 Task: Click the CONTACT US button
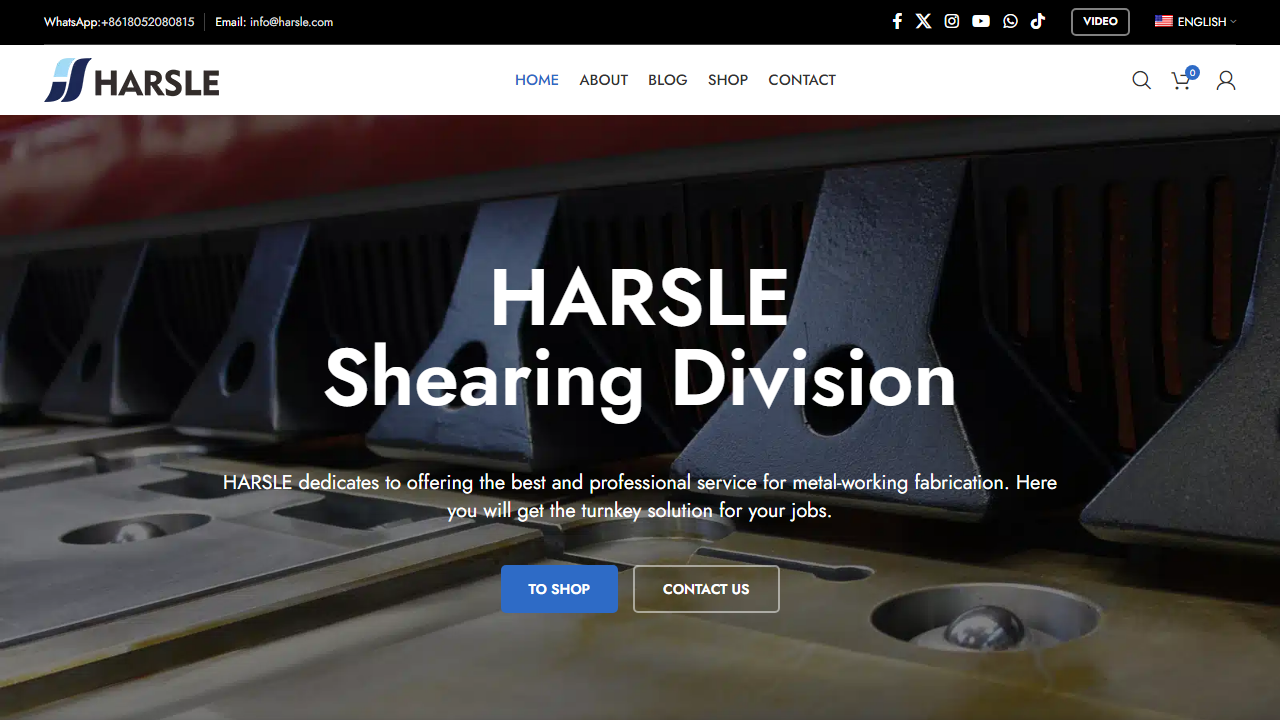point(706,589)
